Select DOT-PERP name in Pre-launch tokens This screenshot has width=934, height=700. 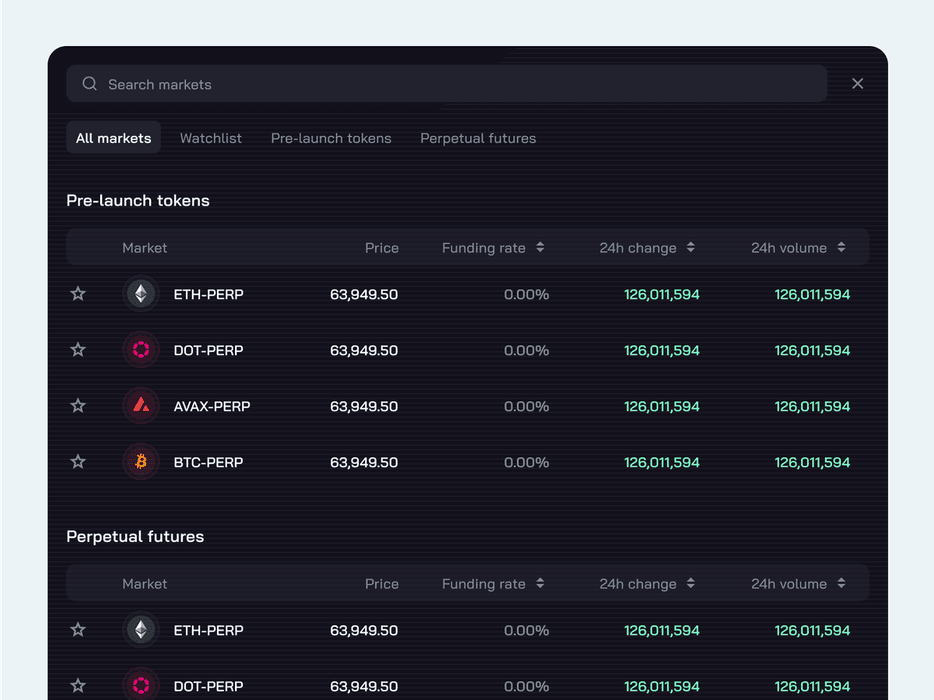tap(208, 350)
